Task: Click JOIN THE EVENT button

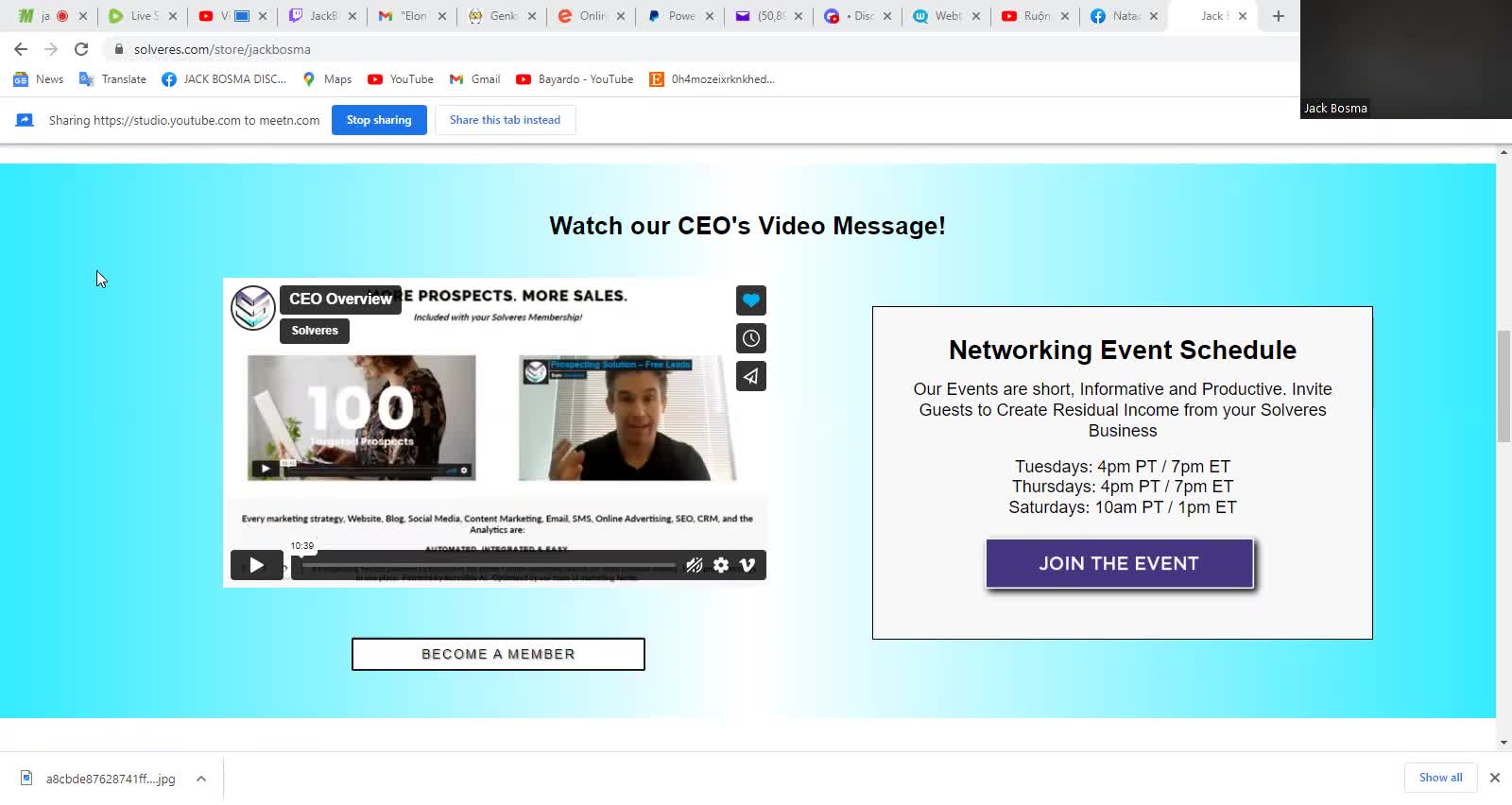Action: [x=1119, y=564]
